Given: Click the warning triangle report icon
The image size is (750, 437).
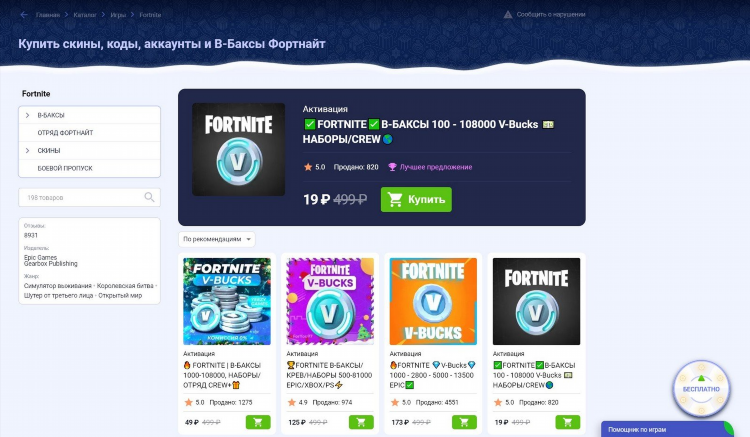Looking at the screenshot, I should 508,14.
